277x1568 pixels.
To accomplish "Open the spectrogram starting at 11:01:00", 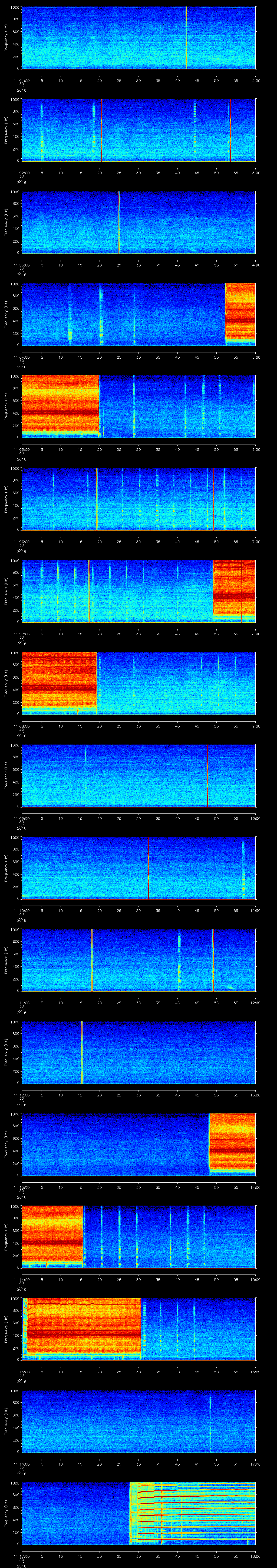I will click(138, 38).
